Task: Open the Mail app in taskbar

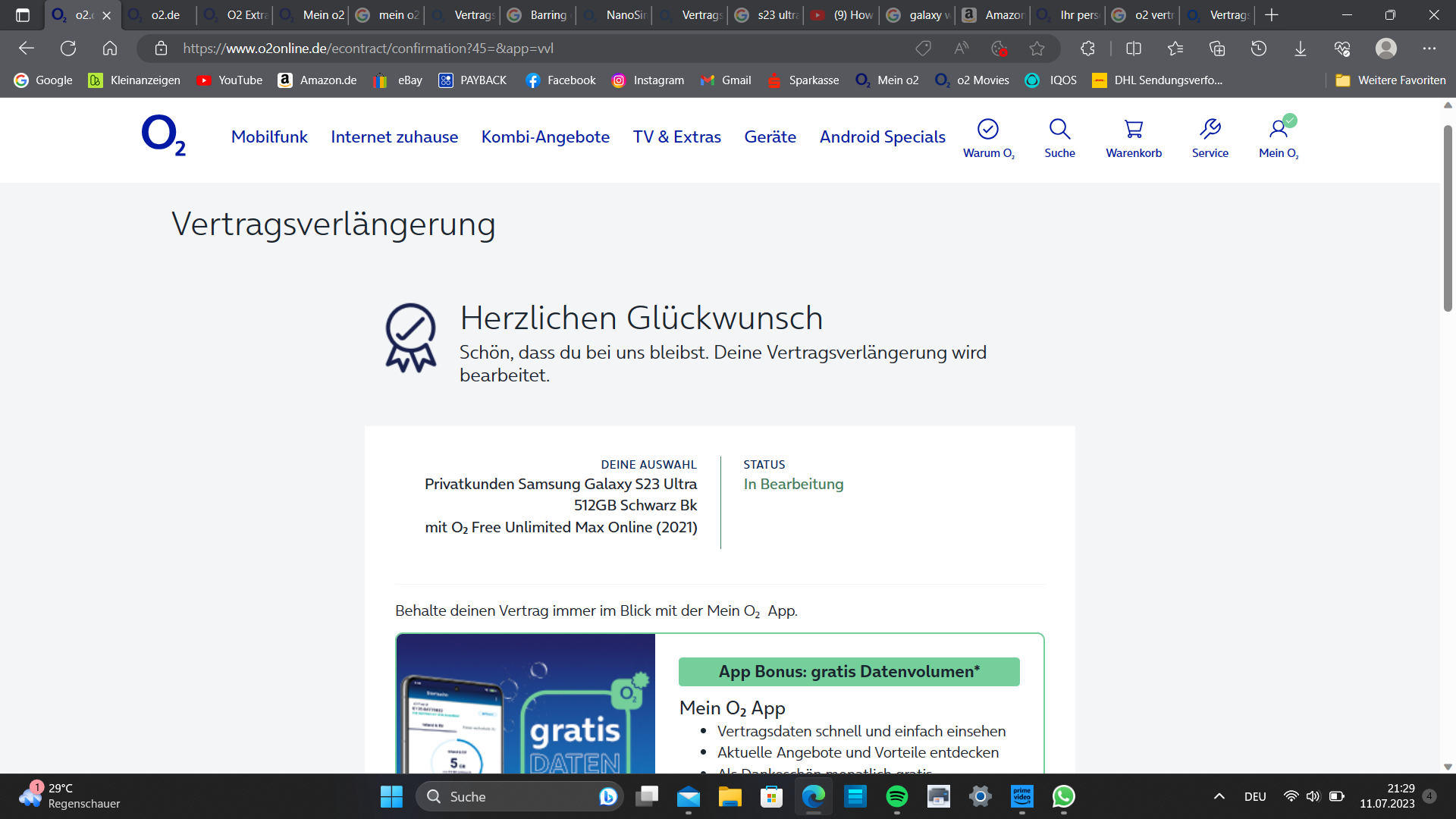Action: point(689,796)
